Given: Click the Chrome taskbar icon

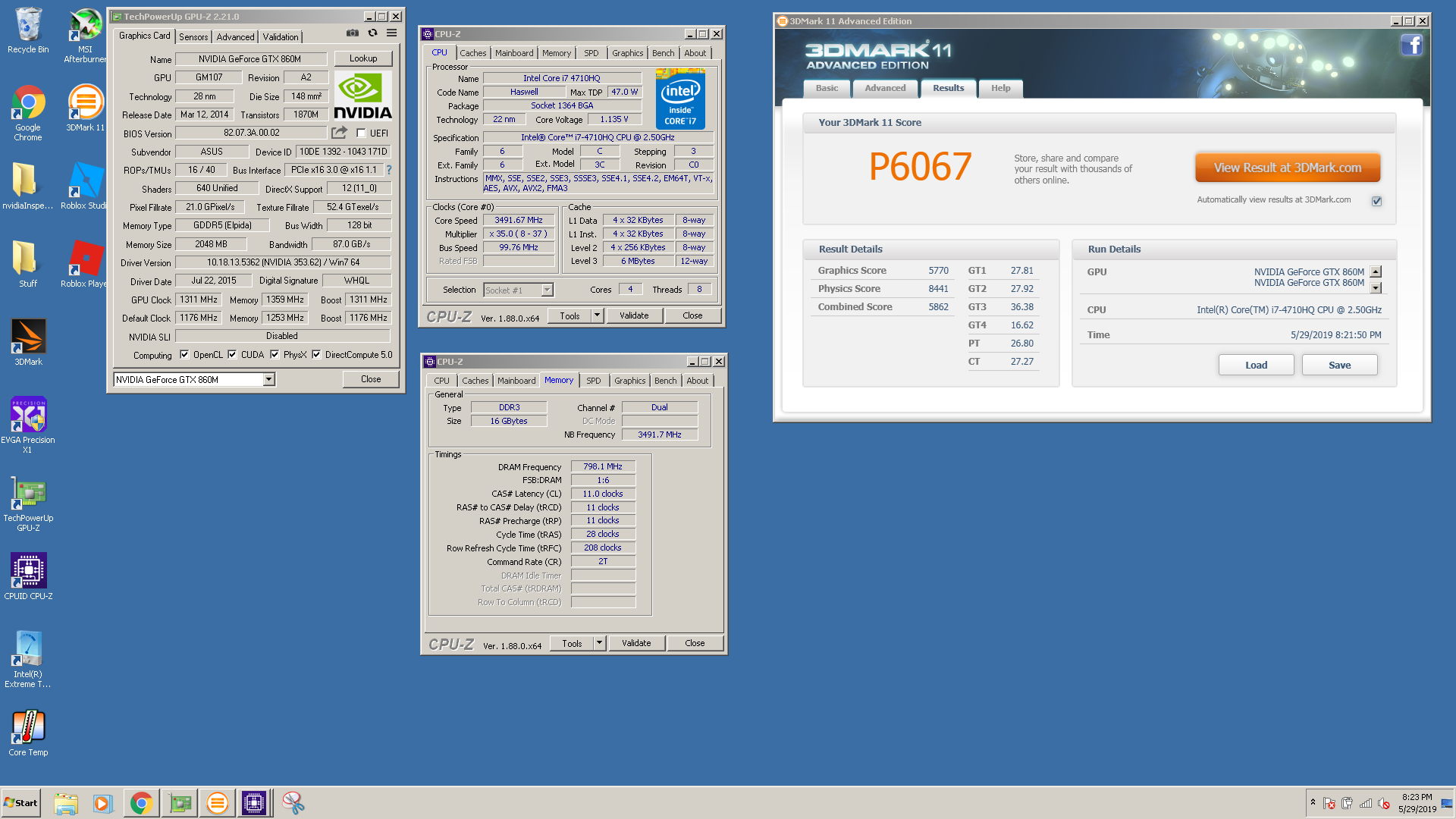Looking at the screenshot, I should (141, 803).
